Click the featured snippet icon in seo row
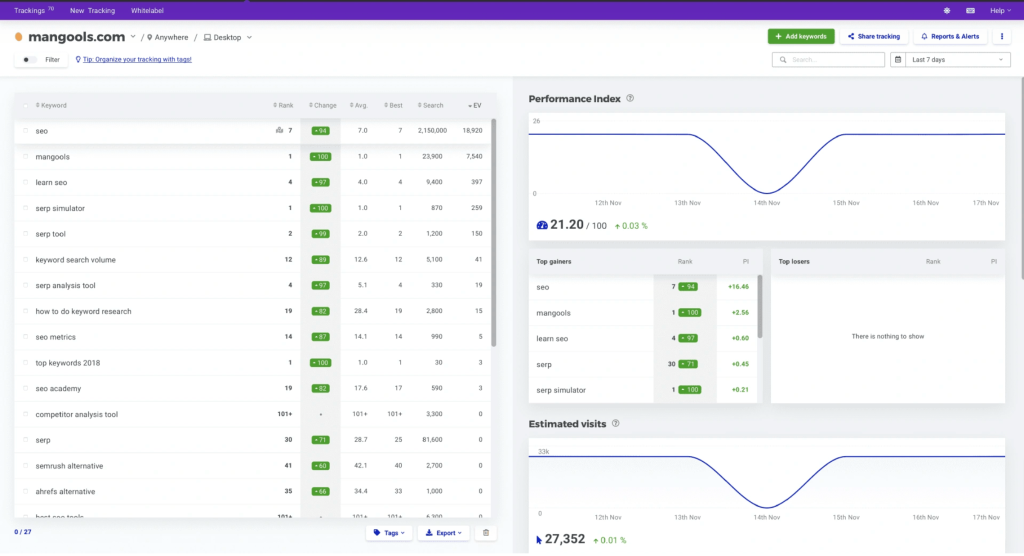The width and height of the screenshot is (1024, 556). [280, 131]
